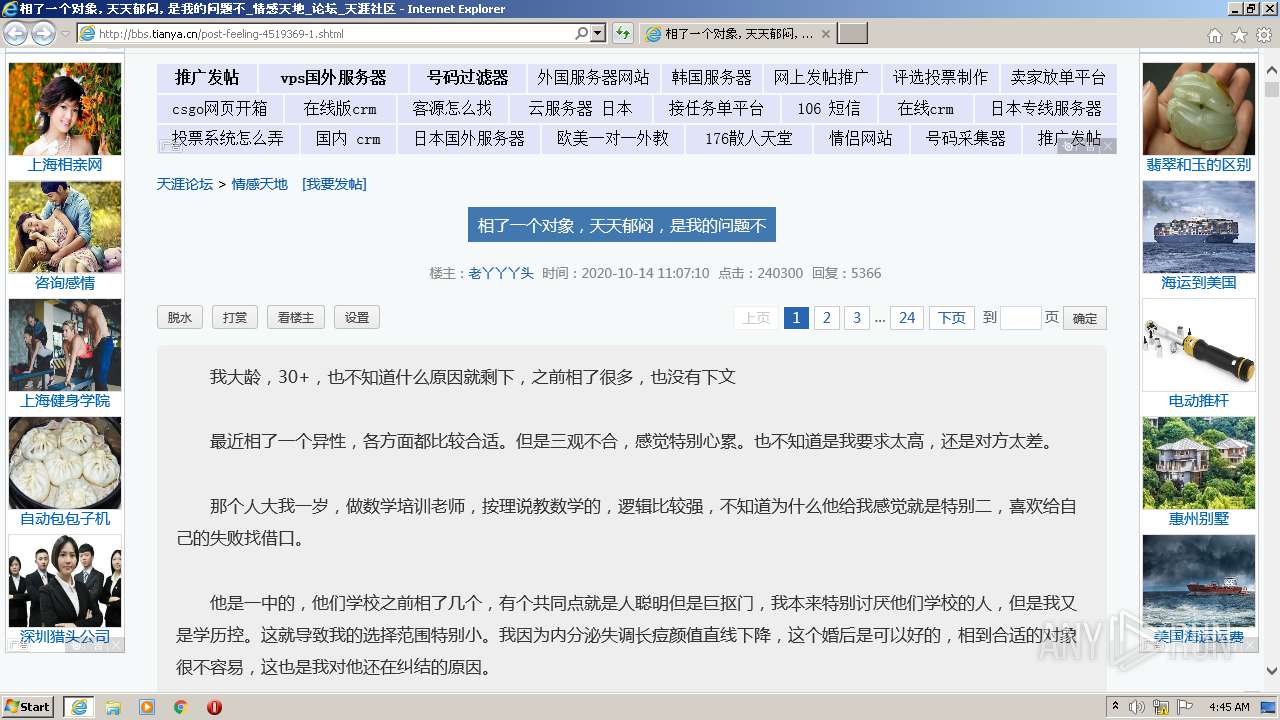
Task: Click the 设置 button
Action: (357, 317)
